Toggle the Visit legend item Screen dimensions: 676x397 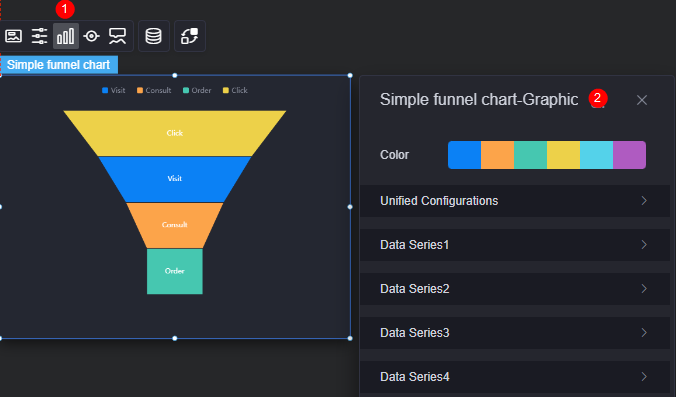pos(113,91)
